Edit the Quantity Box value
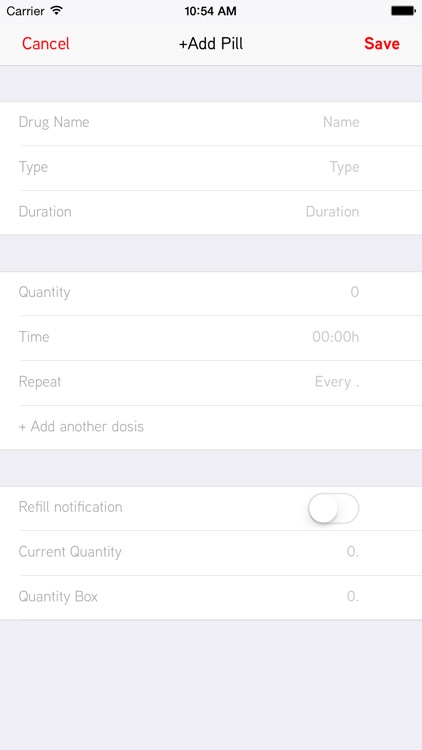Screen dimensions: 422x750 353,596
